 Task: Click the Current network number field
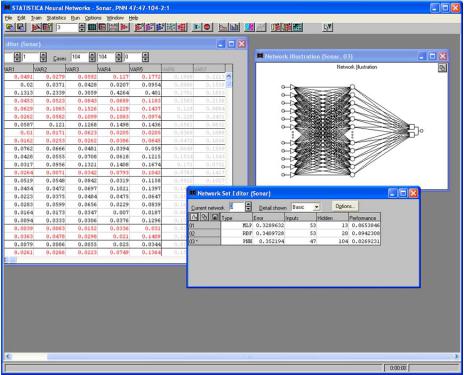pos(237,207)
